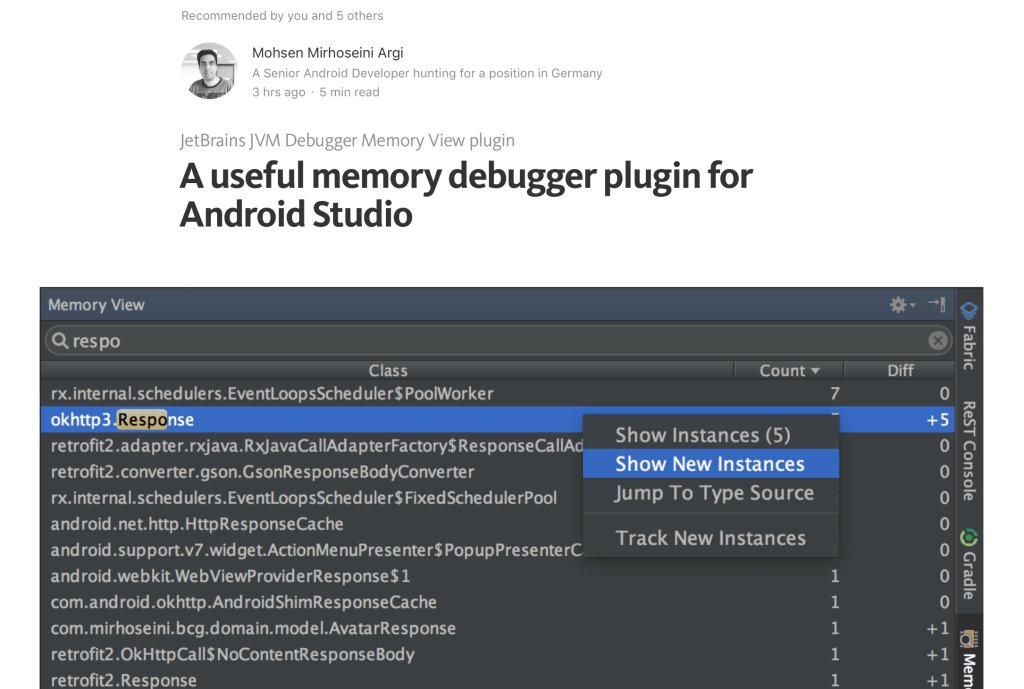Select ActionMenuPresenter$PopupPresenterCallback row
1024x689 pixels.
498,550
